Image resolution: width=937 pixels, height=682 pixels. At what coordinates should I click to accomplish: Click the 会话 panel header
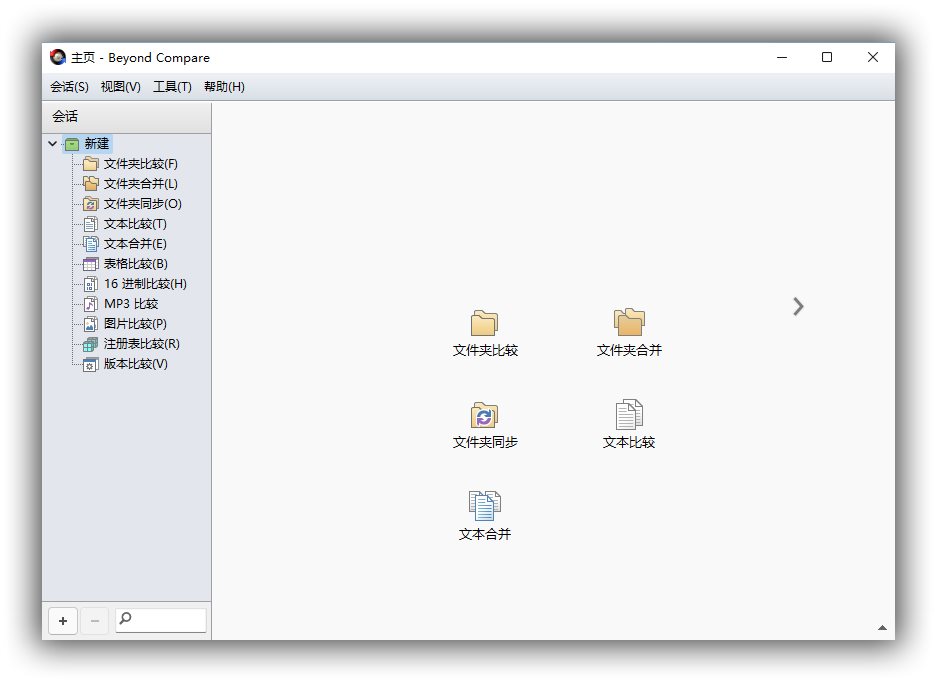[127, 117]
